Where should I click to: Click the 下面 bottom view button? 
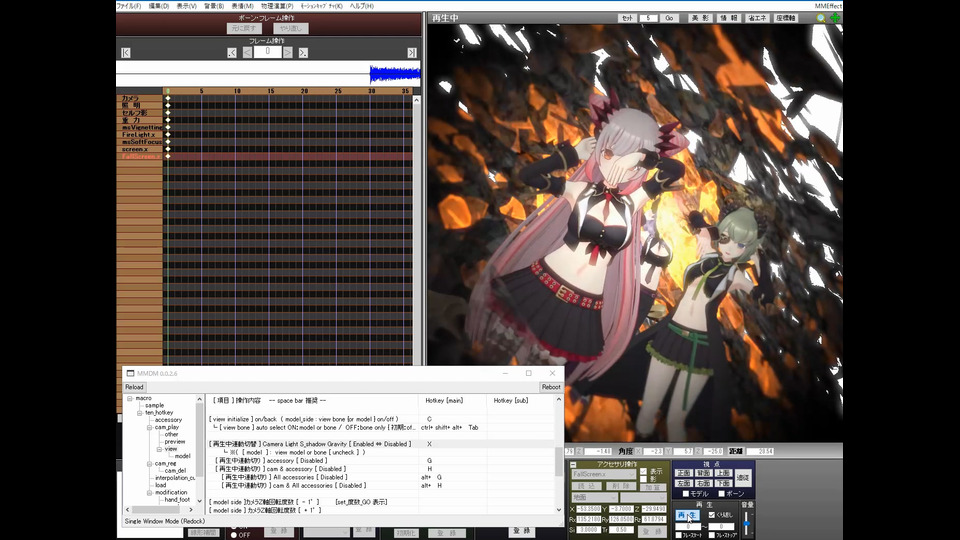tap(723, 483)
